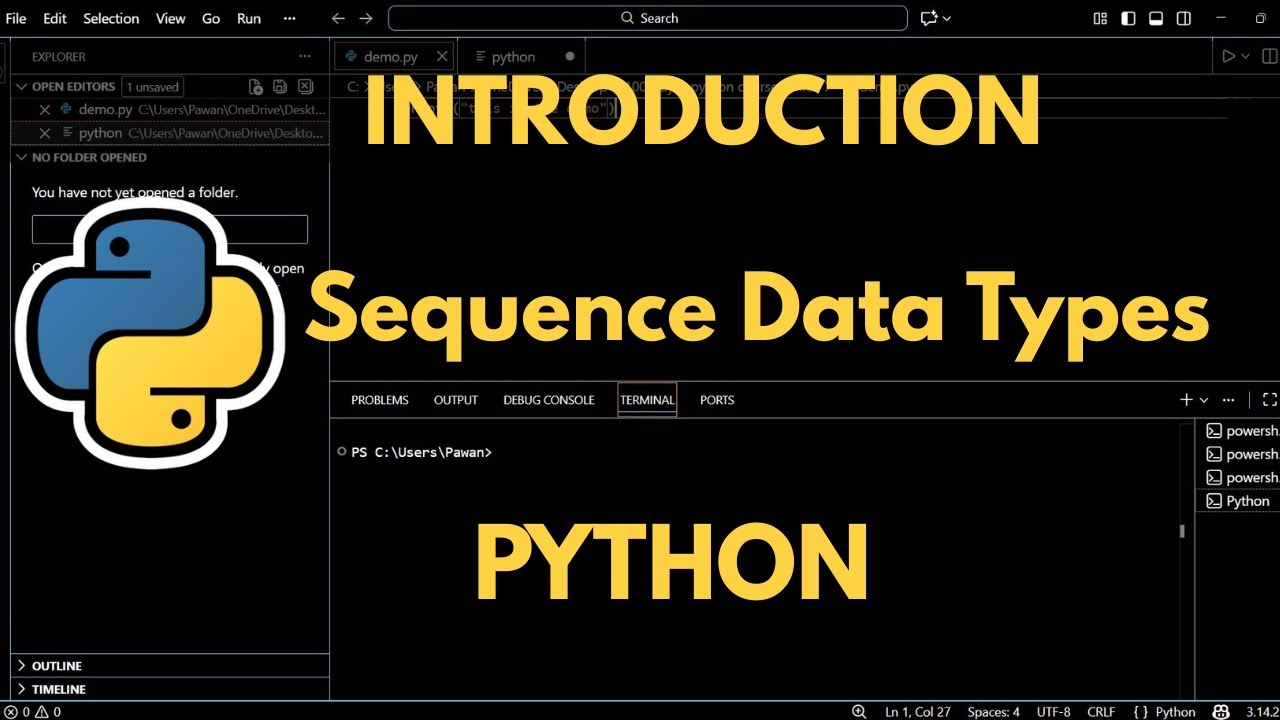The width and height of the screenshot is (1280, 720).
Task: Select python entry in Open Editors
Action: coord(170,133)
